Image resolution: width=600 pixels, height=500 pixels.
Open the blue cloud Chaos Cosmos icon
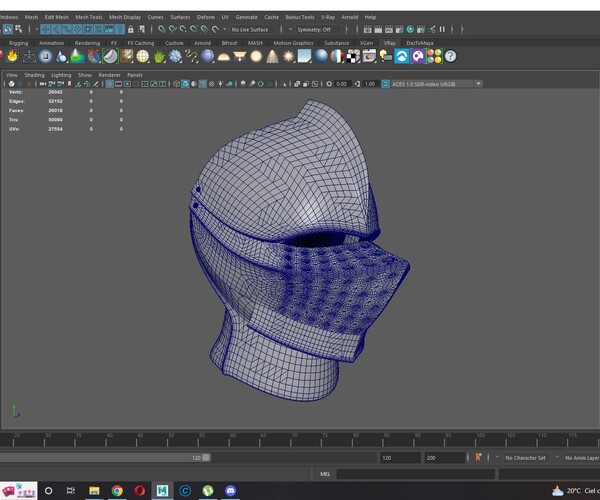click(x=402, y=56)
